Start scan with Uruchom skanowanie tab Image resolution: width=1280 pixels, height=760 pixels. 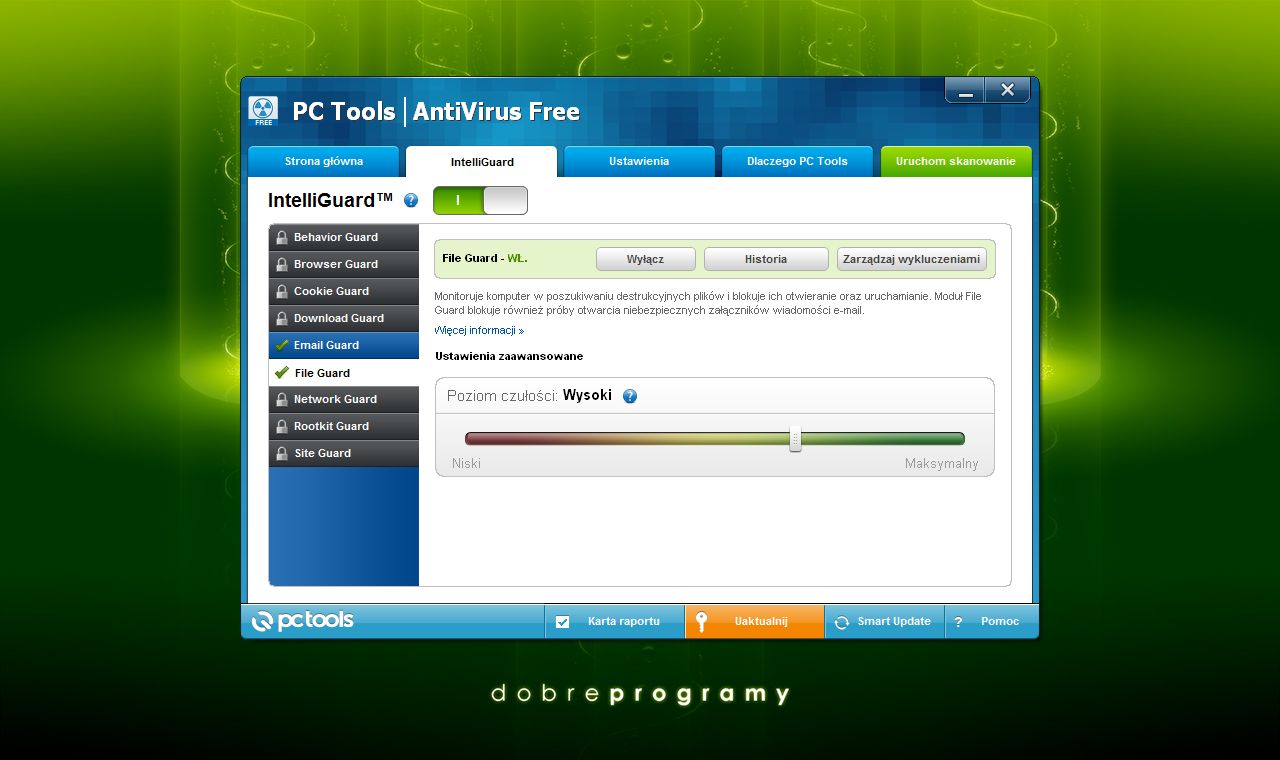coord(956,161)
